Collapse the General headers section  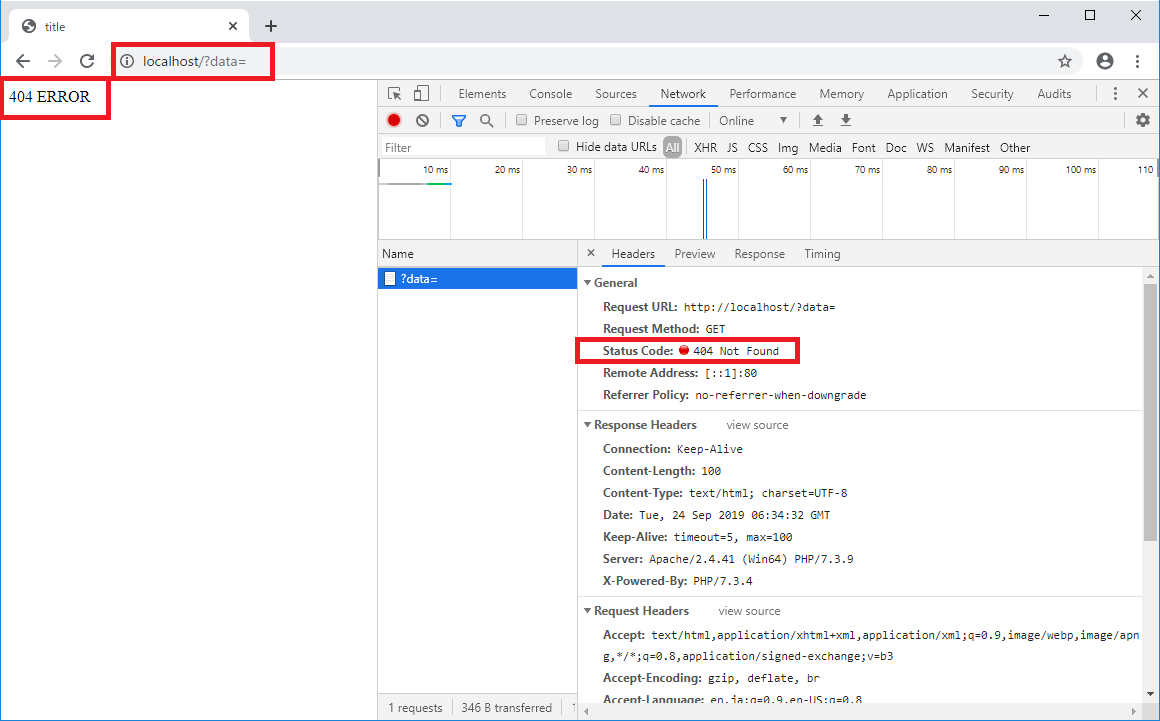[x=588, y=283]
